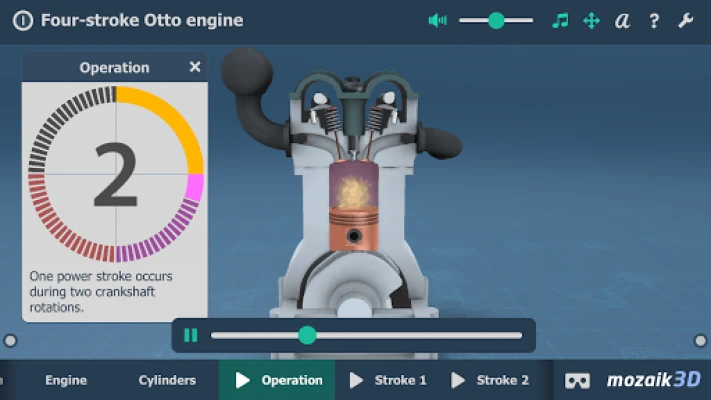Click the animation progress slider handle
The width and height of the screenshot is (711, 400).
pos(307,336)
